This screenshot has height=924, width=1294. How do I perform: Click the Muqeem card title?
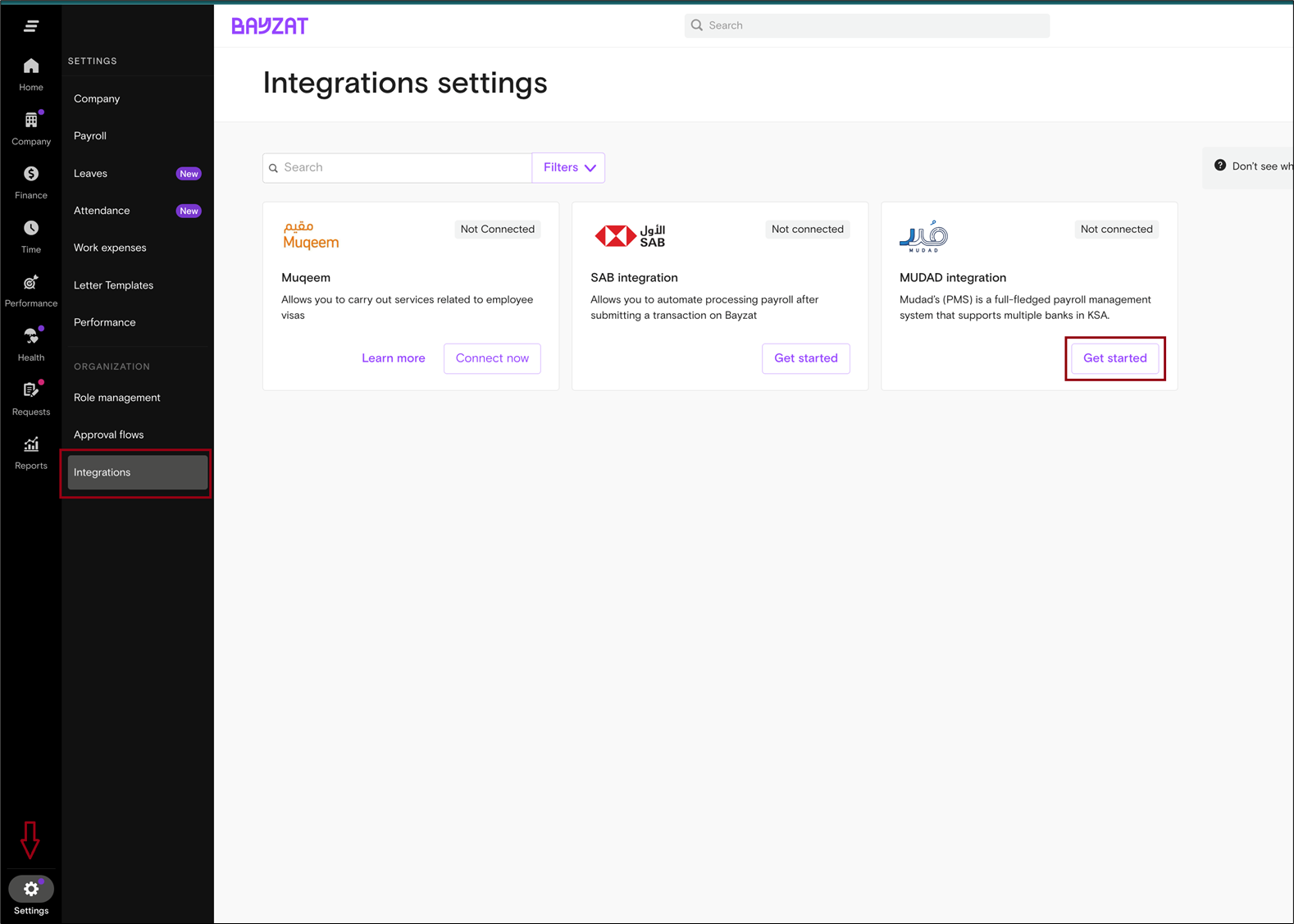[306, 278]
